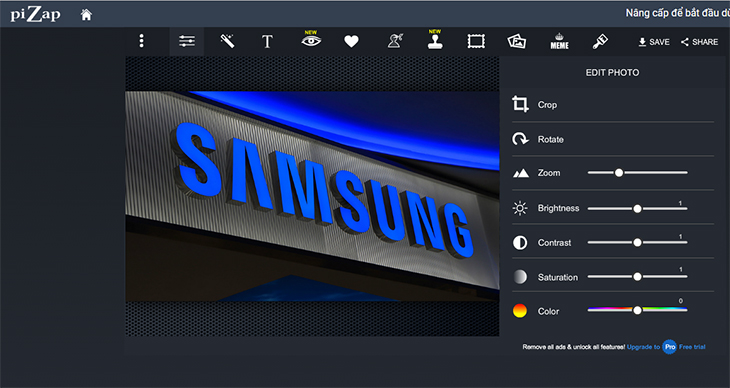
Task: Click the Upgrade to link
Action: coord(643,347)
